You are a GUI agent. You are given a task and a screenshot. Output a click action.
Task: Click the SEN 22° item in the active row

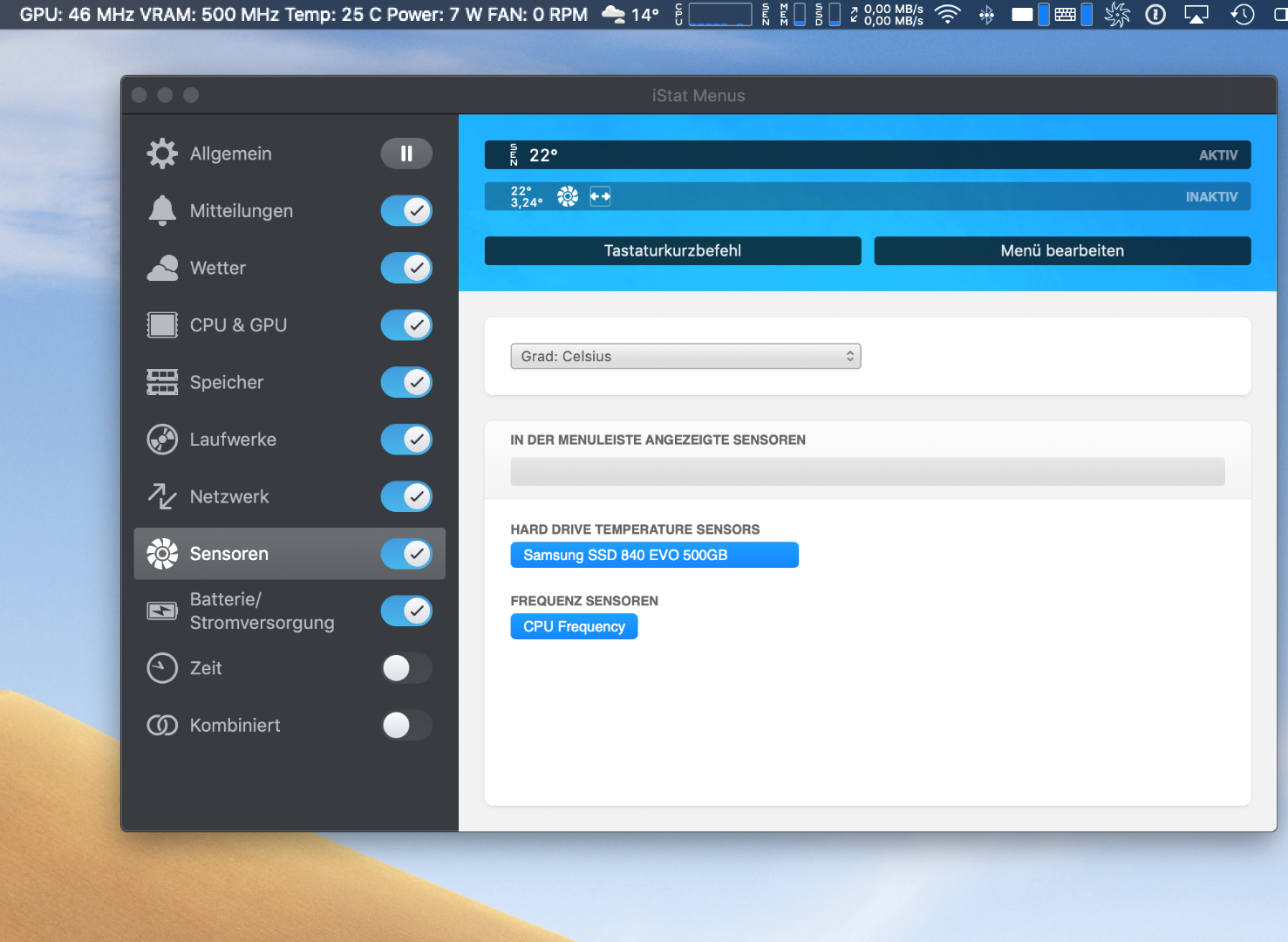click(534, 155)
